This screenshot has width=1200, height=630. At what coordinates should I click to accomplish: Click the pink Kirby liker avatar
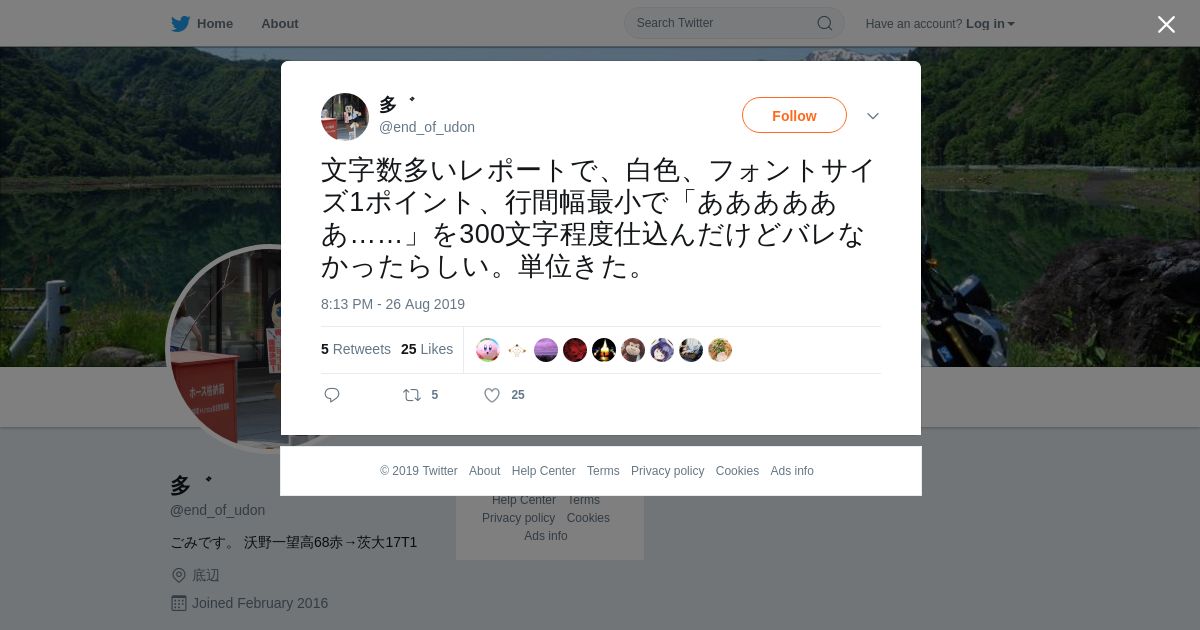(488, 350)
